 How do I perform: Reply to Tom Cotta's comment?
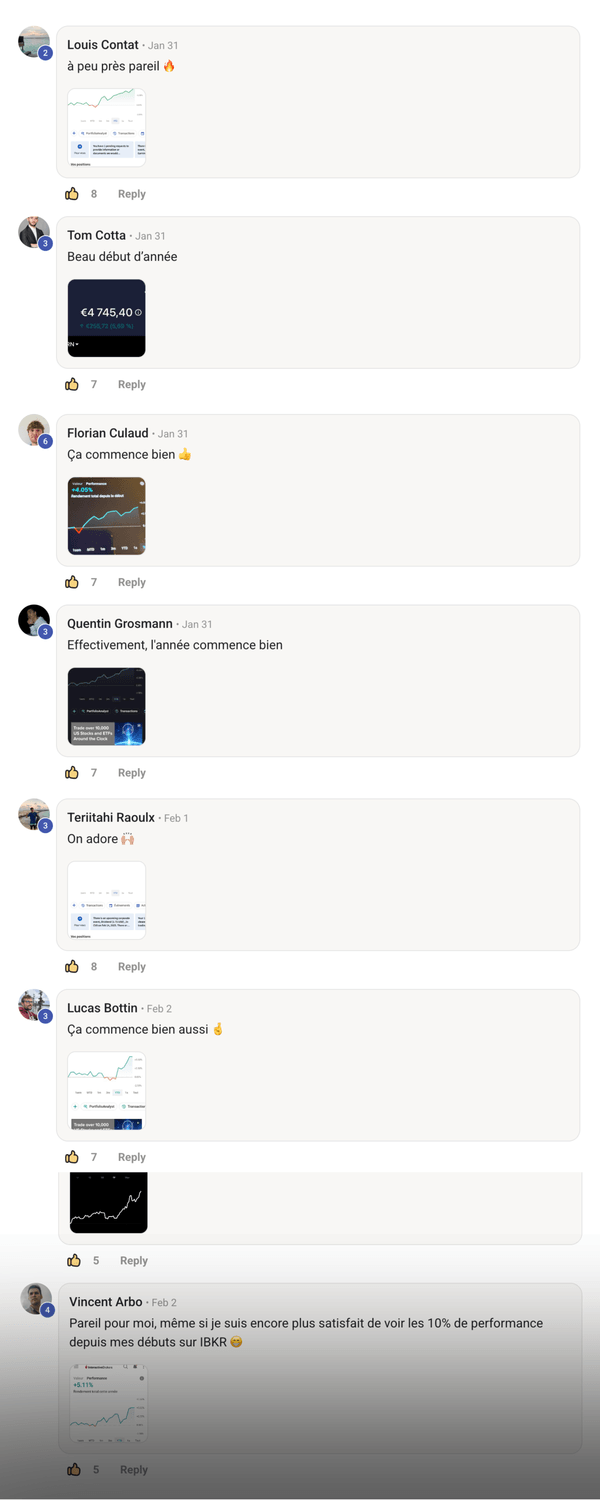[132, 384]
